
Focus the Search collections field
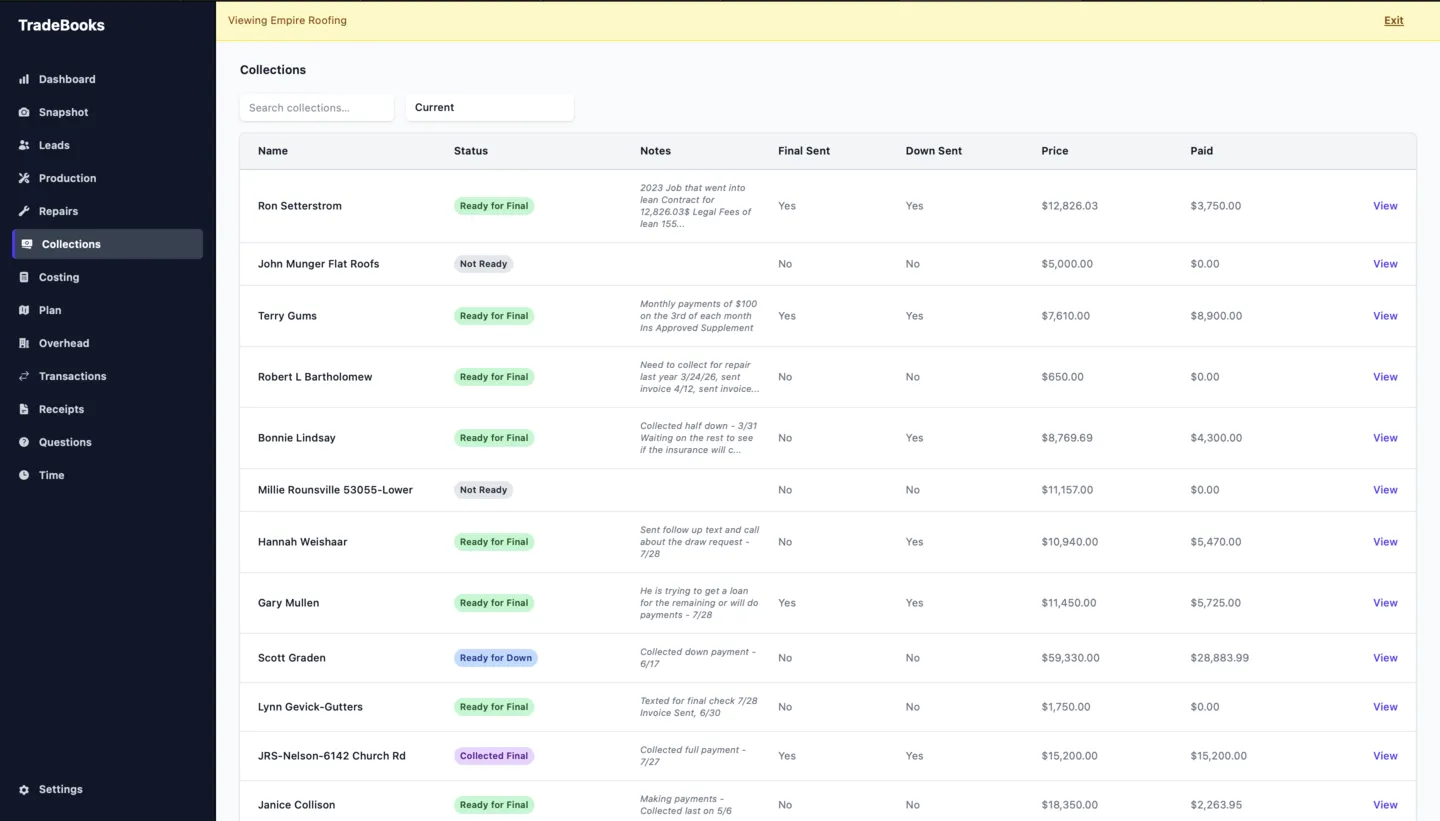click(x=317, y=107)
